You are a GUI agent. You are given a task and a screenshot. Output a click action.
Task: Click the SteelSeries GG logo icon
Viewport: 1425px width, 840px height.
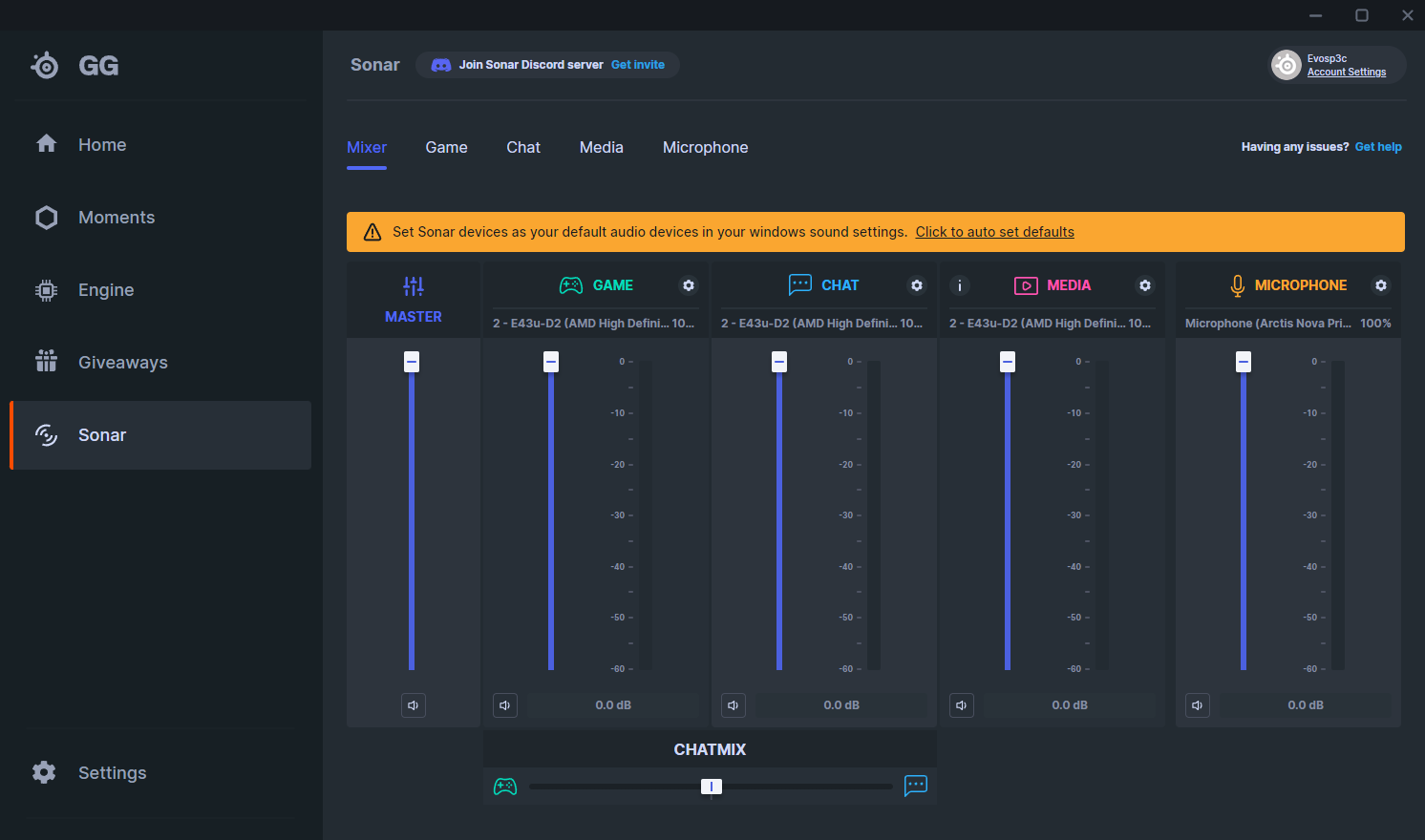click(x=45, y=65)
